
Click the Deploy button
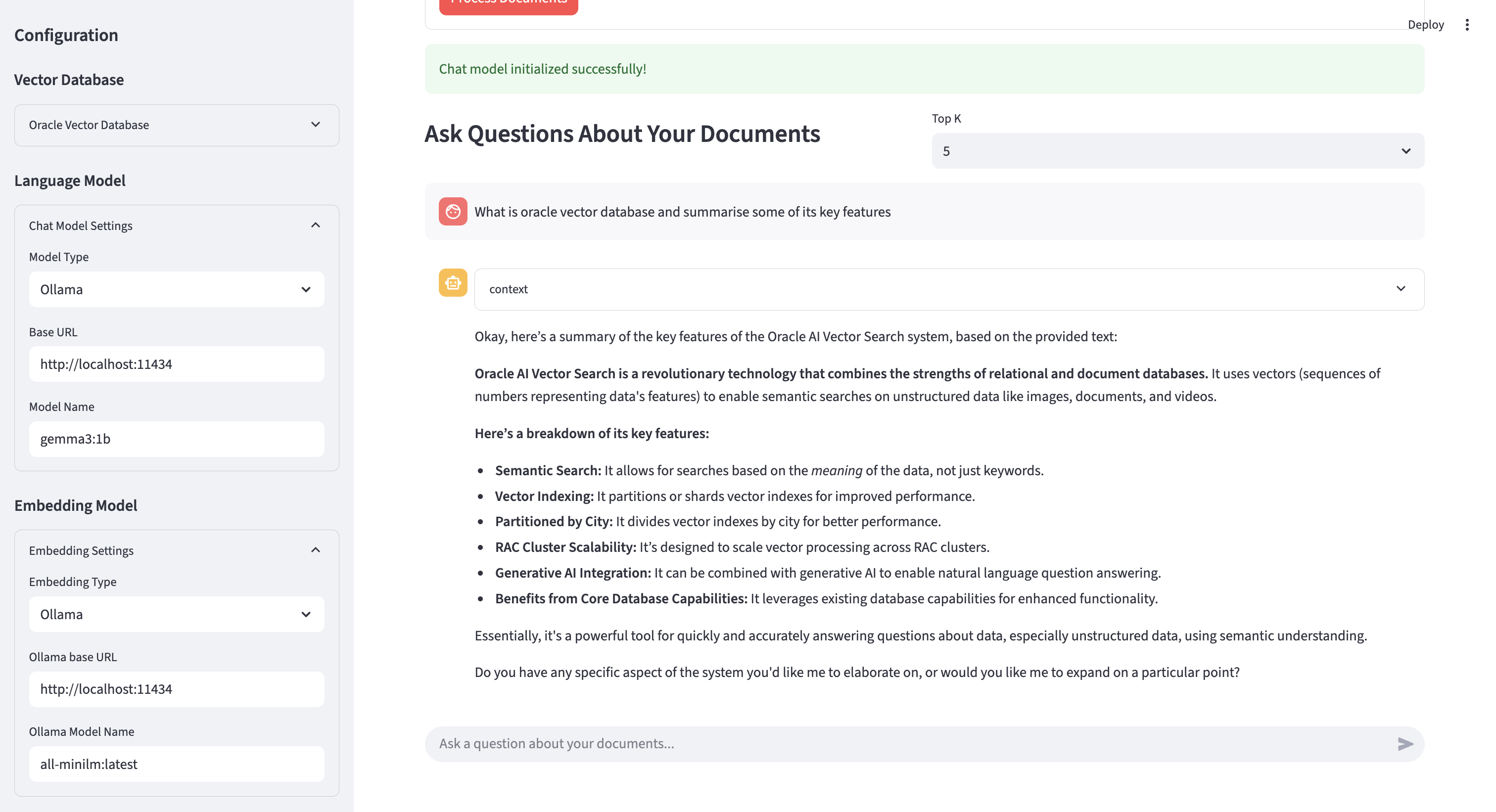[1426, 24]
